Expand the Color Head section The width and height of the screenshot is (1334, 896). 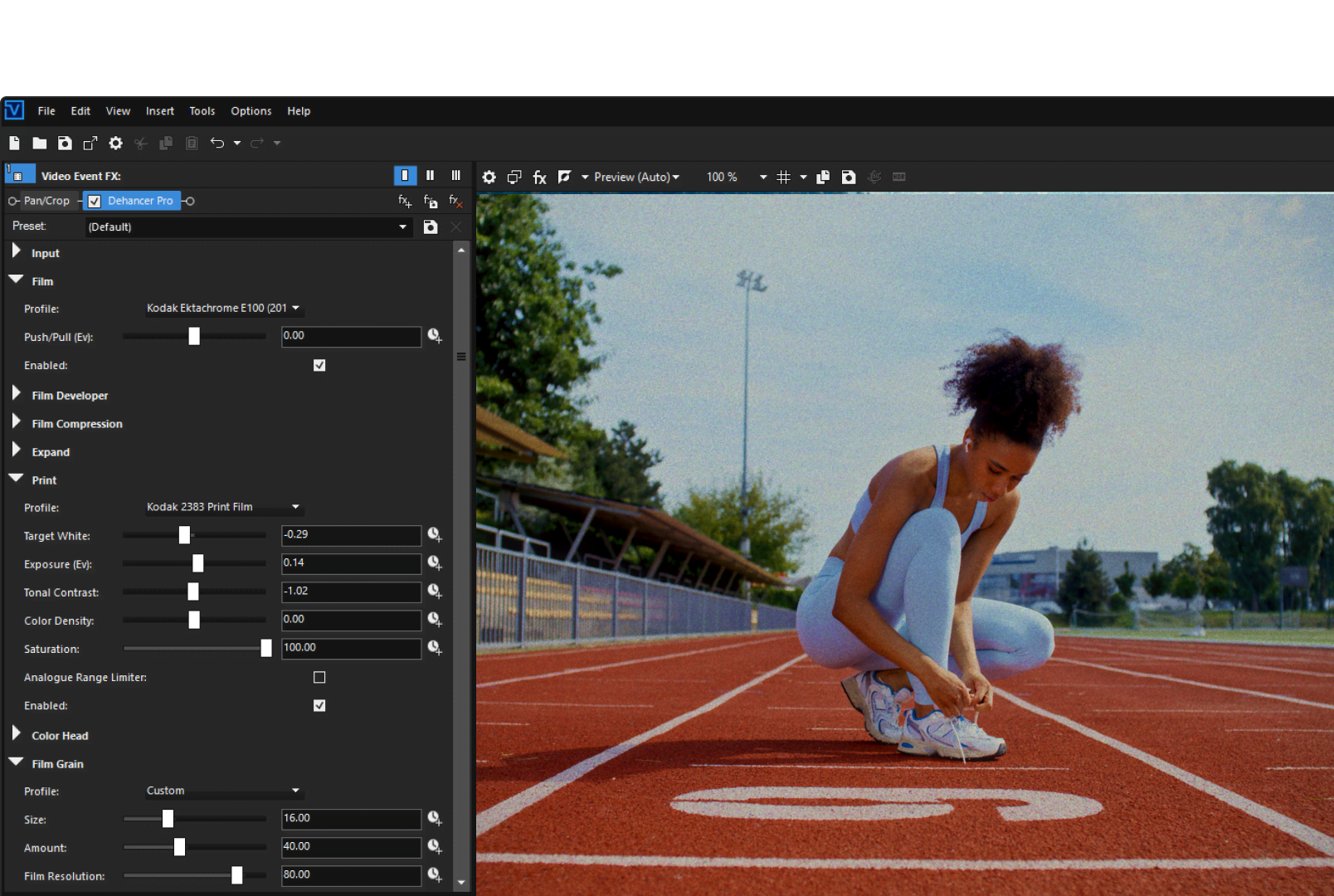[x=16, y=733]
